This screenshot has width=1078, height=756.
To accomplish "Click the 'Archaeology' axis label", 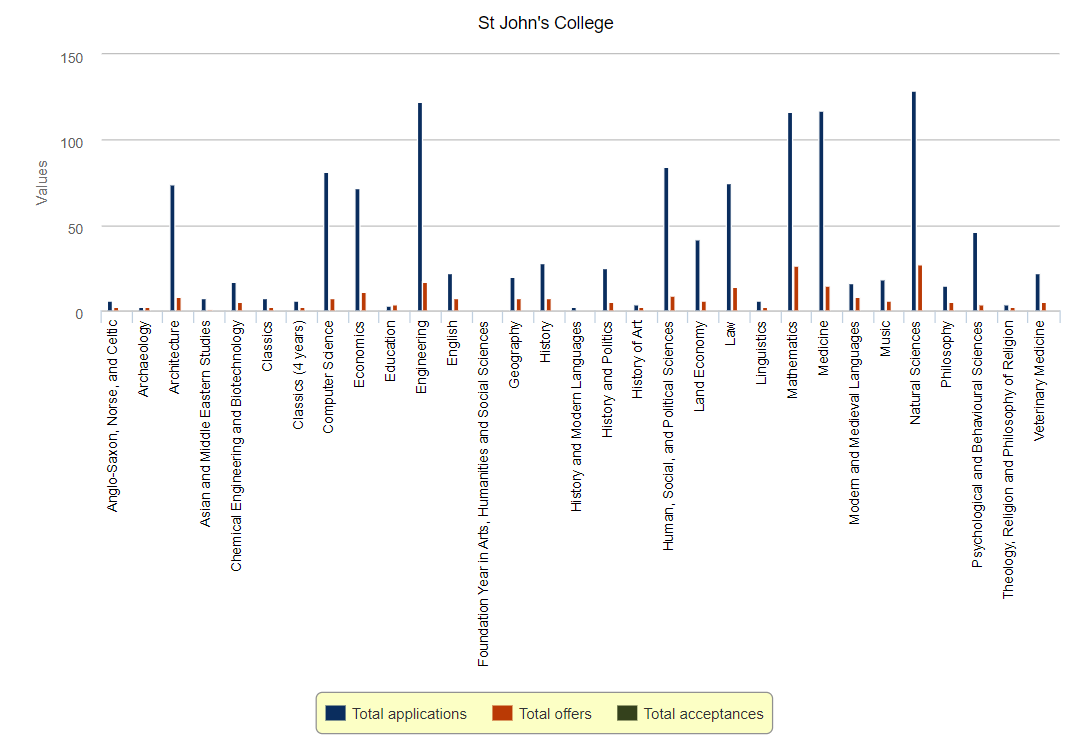I will click(143, 358).
